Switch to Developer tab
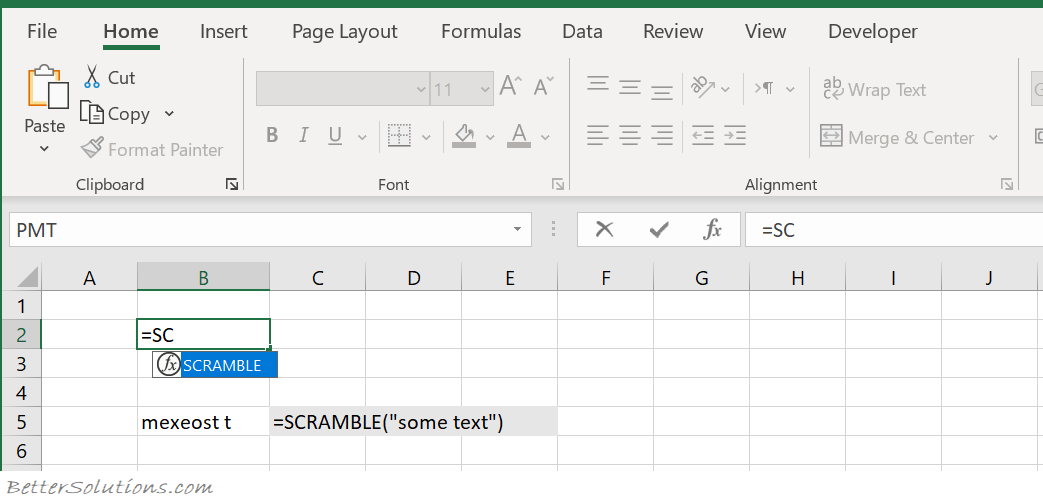Viewport: 1043px width, 503px height. click(873, 31)
